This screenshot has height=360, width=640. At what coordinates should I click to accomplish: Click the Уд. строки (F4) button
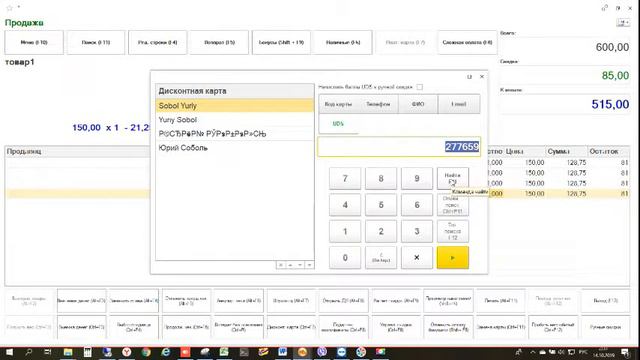pyautogui.click(x=158, y=42)
